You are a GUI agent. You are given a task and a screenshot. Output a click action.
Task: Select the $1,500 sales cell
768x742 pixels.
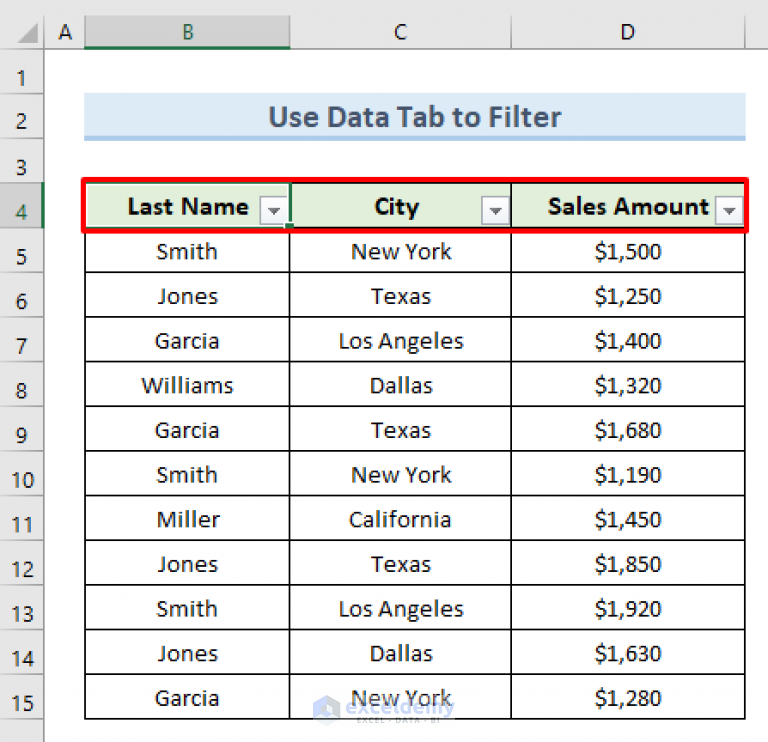[x=627, y=251]
